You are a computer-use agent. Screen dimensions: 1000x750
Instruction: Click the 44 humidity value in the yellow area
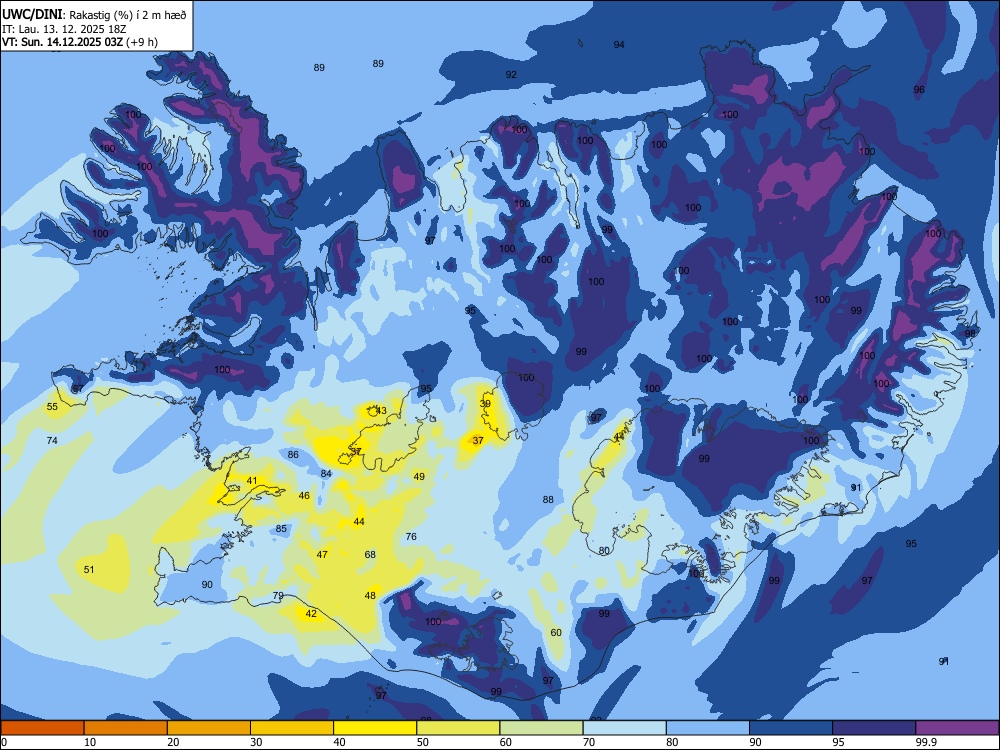point(359,522)
